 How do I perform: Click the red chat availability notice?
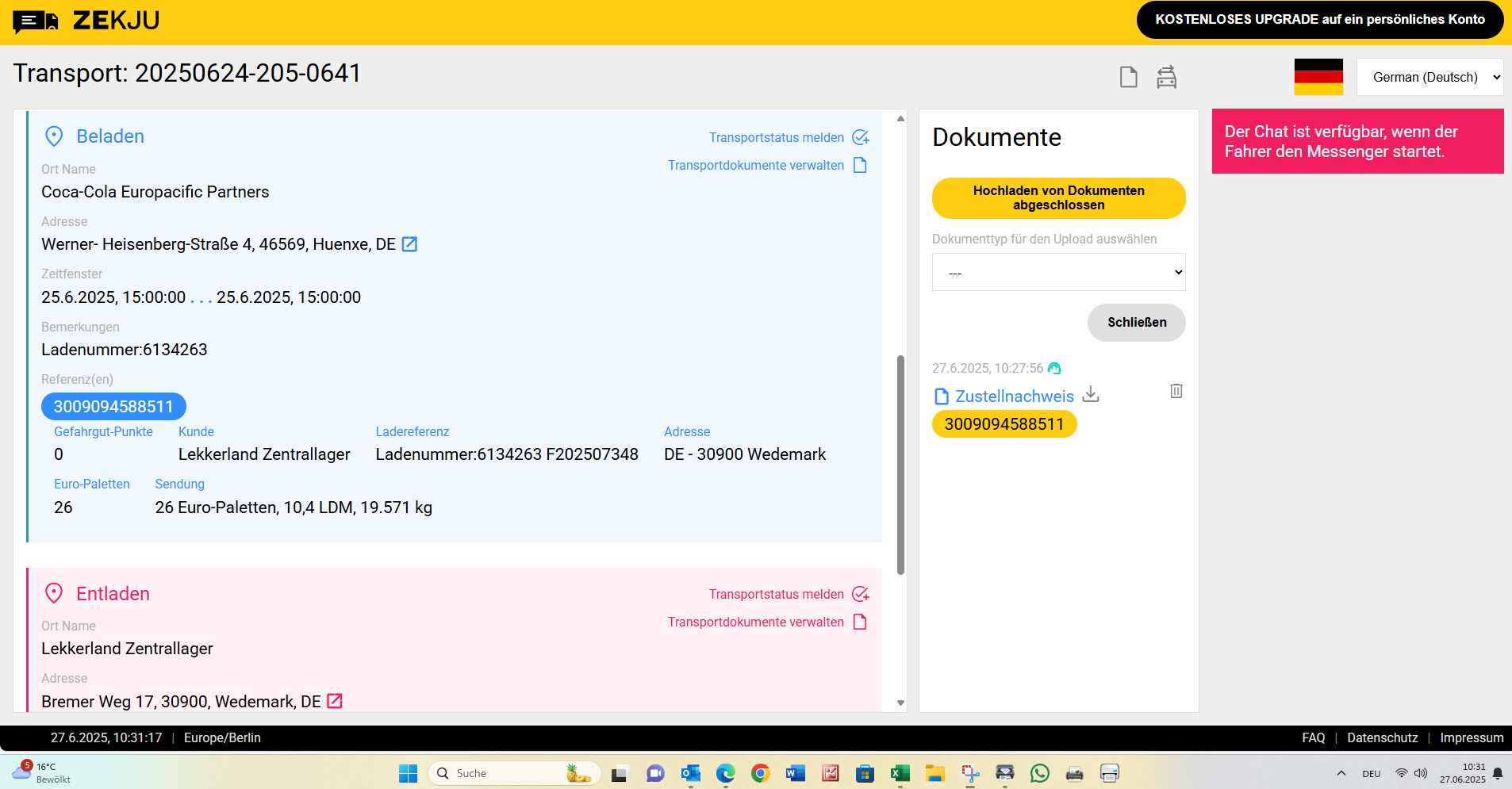[x=1358, y=141]
